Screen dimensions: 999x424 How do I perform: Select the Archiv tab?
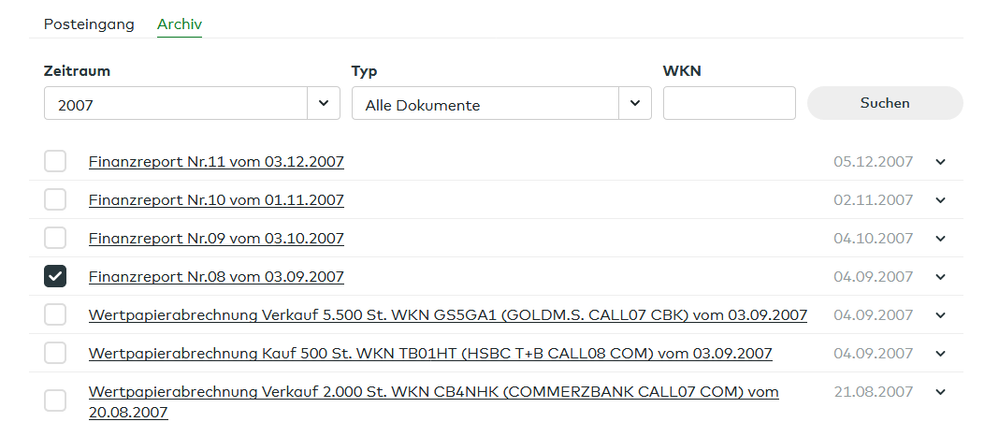[179, 24]
